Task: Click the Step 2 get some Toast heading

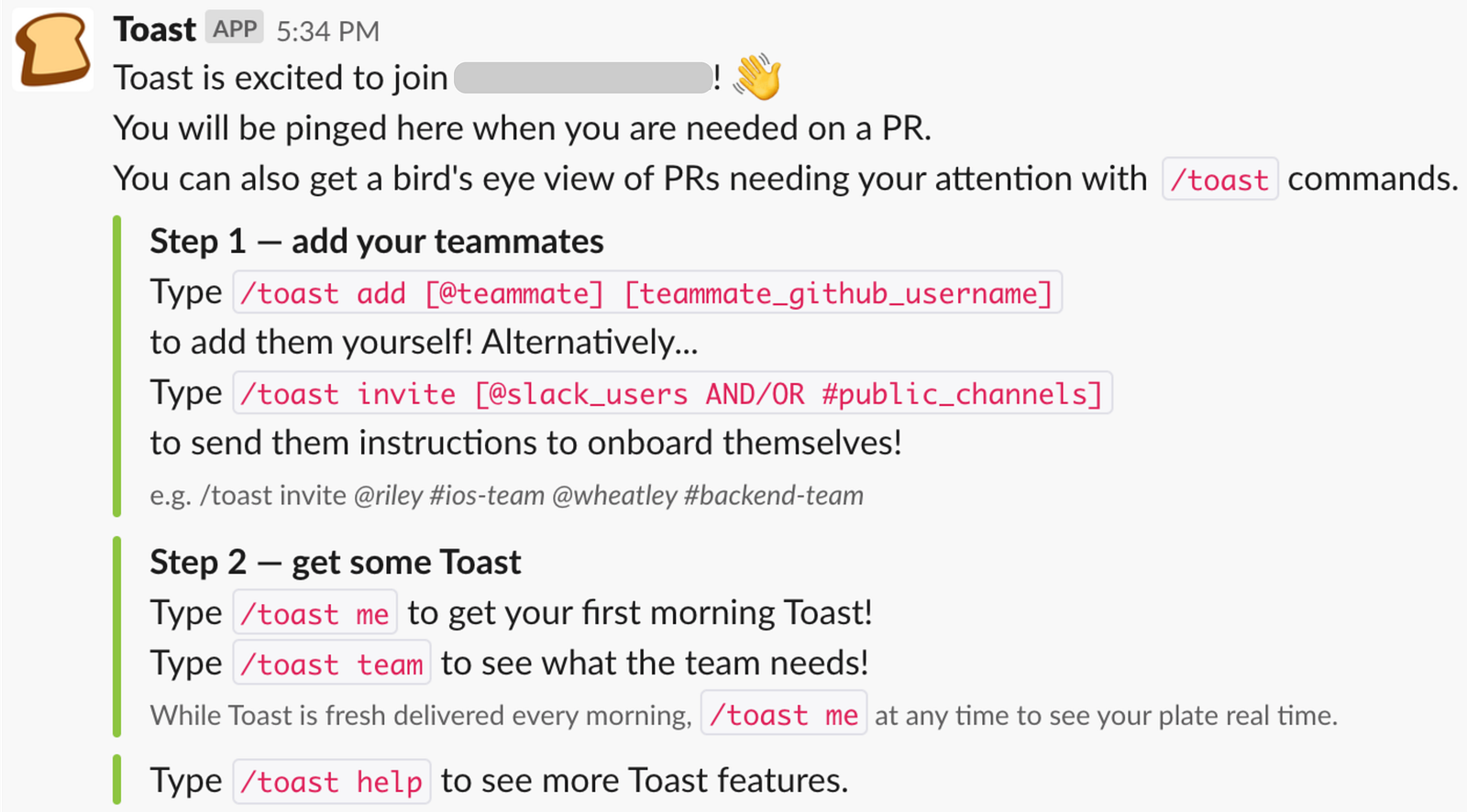Action: point(336,563)
